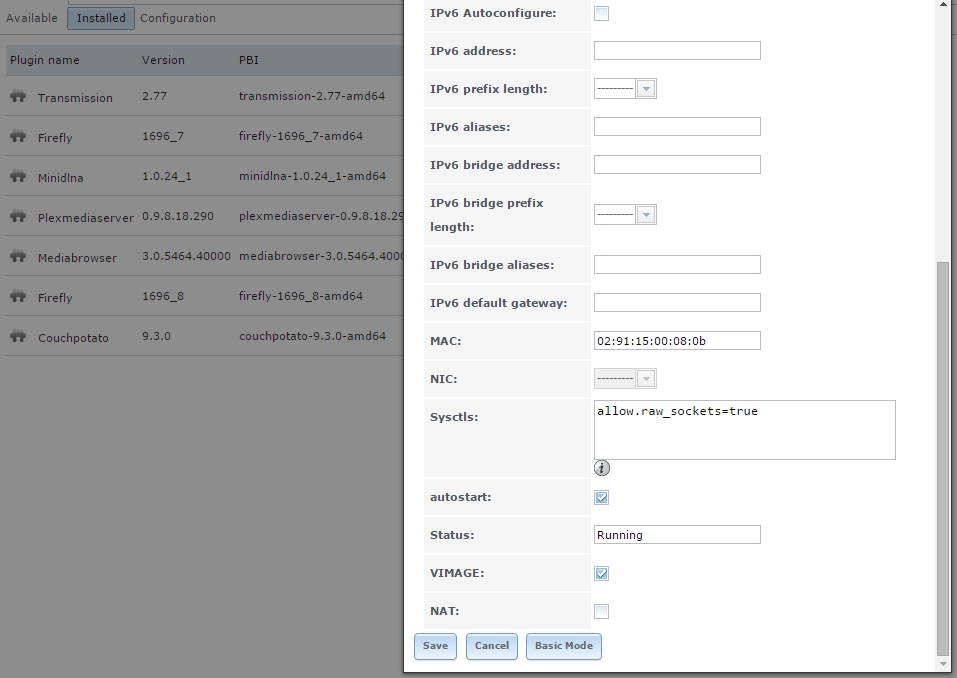
Task: Click the scrollbar down arrow
Action: tap(943, 663)
